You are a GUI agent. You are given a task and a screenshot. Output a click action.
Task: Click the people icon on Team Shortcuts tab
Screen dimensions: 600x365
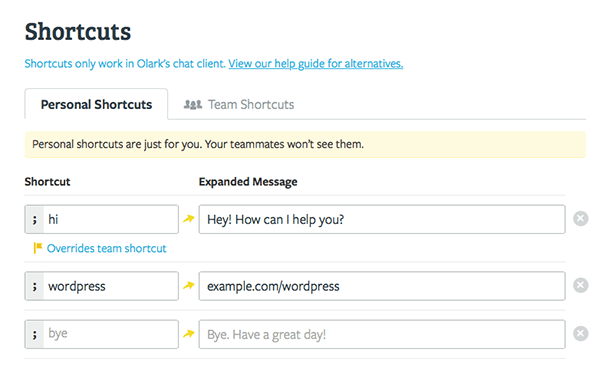pos(193,104)
